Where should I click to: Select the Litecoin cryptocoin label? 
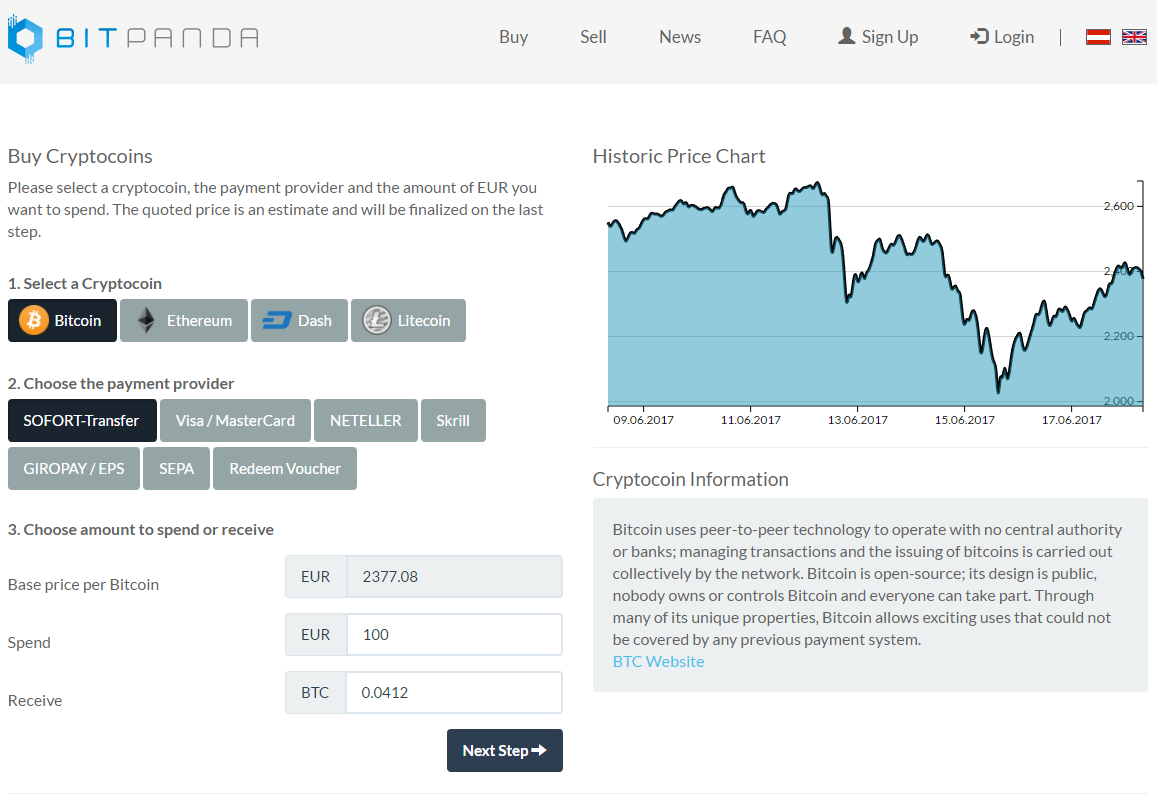[424, 320]
